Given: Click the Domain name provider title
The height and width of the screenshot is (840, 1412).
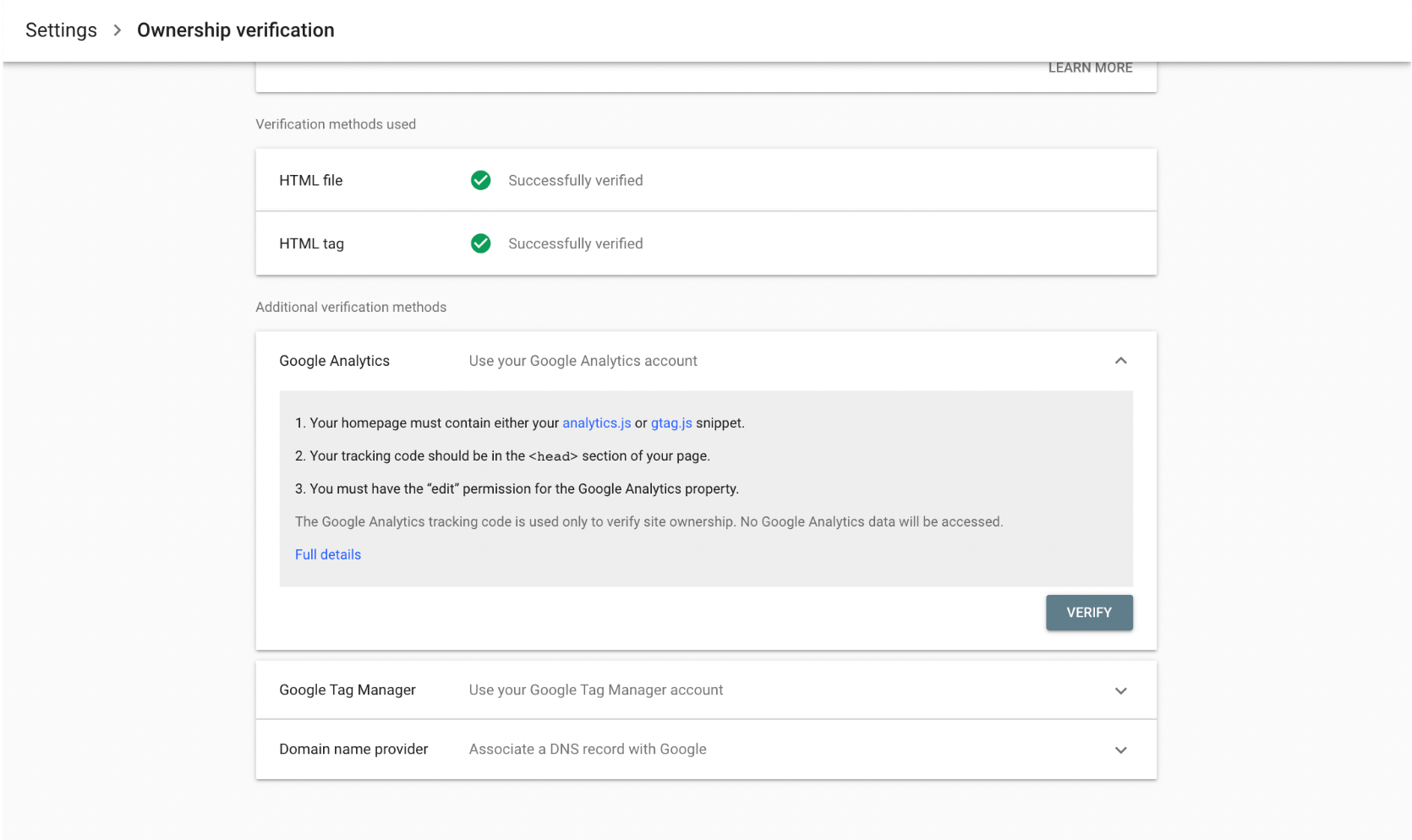Looking at the screenshot, I should tap(353, 749).
